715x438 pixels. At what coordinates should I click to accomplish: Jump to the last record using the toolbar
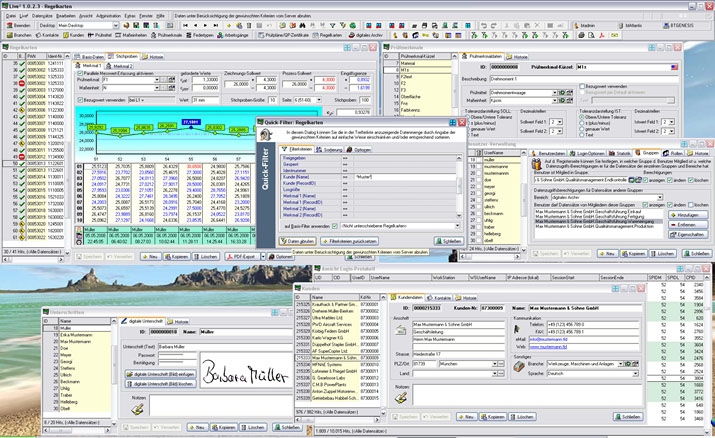tap(216, 26)
